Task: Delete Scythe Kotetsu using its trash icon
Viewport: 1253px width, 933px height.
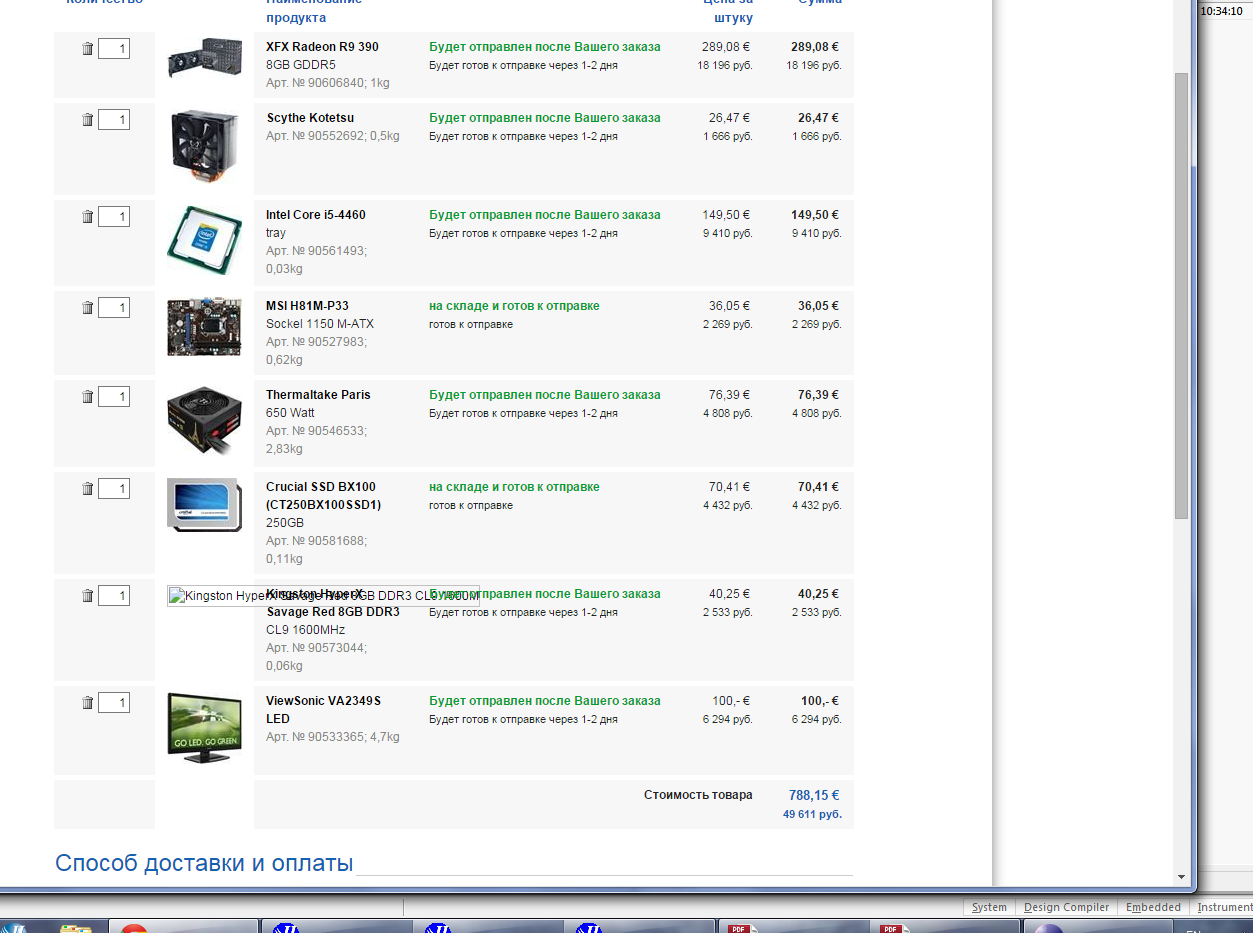Action: point(87,120)
